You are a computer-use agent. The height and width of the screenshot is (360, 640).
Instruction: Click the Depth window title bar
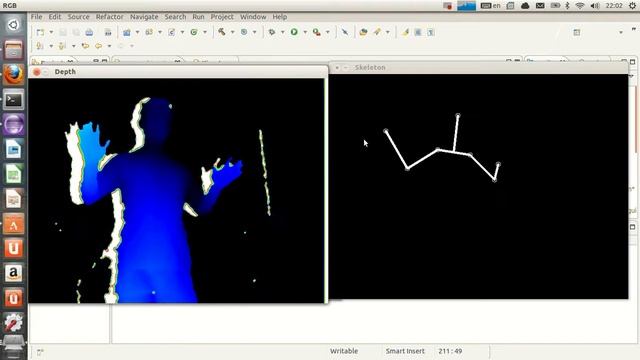(x=178, y=72)
